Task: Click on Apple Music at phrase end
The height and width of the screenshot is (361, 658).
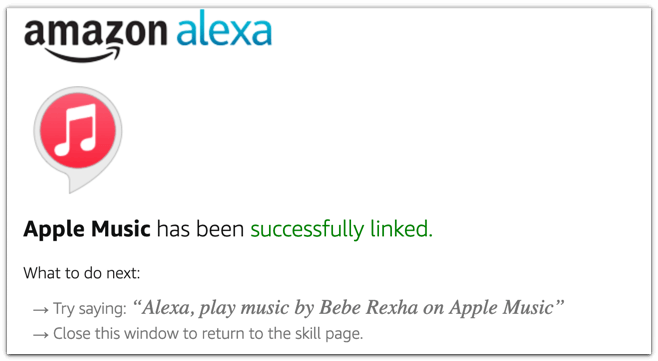Action: coord(502,308)
